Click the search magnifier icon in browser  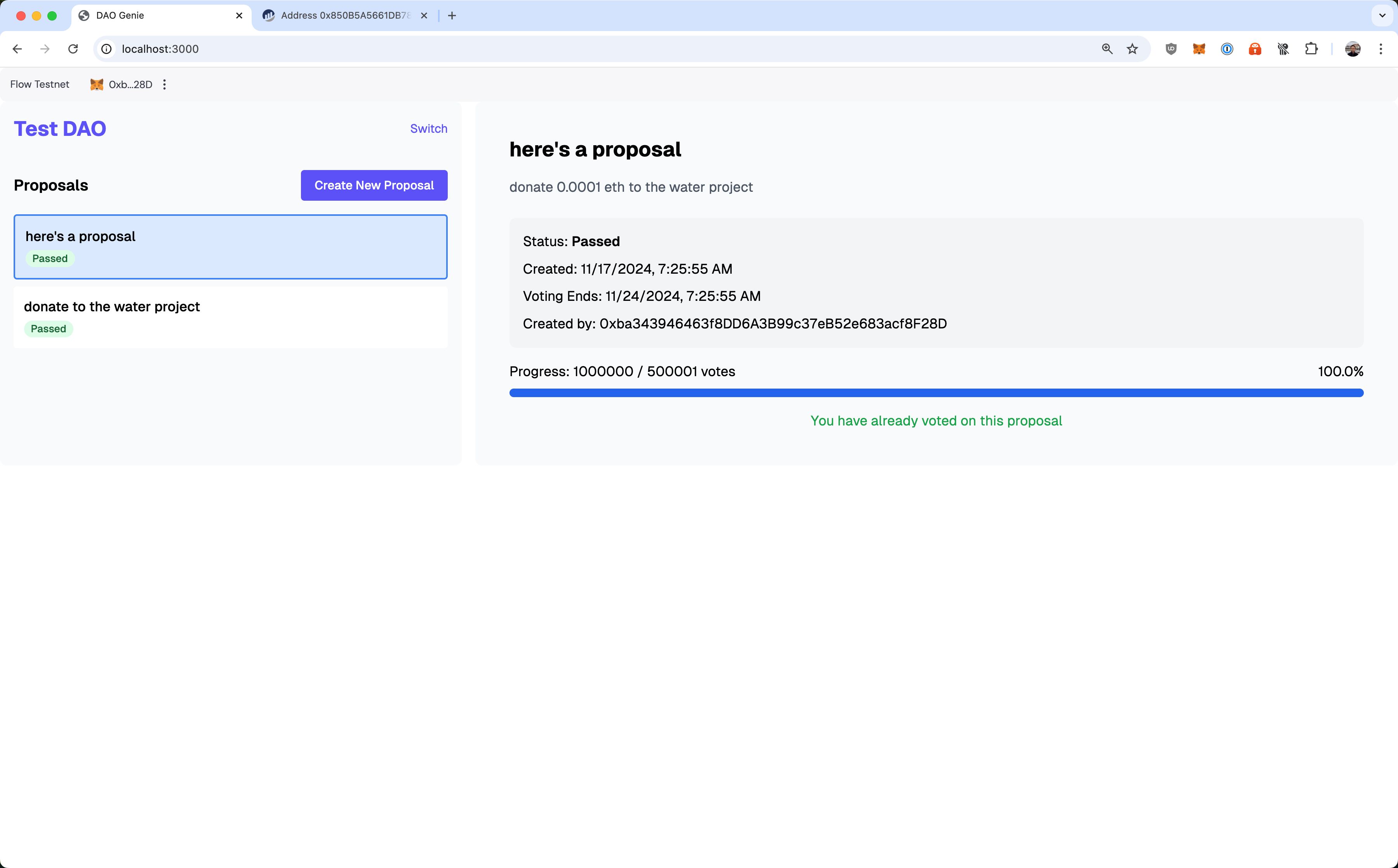(1107, 48)
